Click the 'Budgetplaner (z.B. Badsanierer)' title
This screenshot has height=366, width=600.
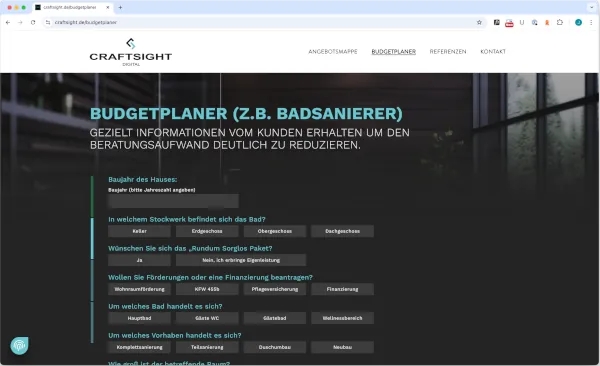pyautogui.click(x=246, y=114)
